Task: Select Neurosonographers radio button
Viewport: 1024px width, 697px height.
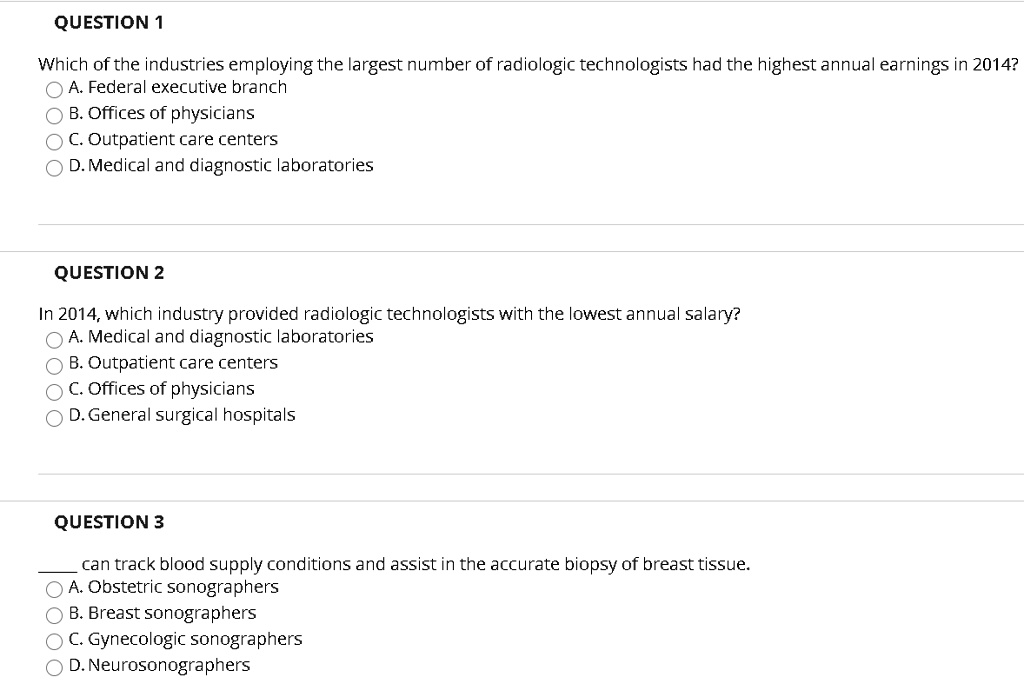Action: click(x=54, y=668)
